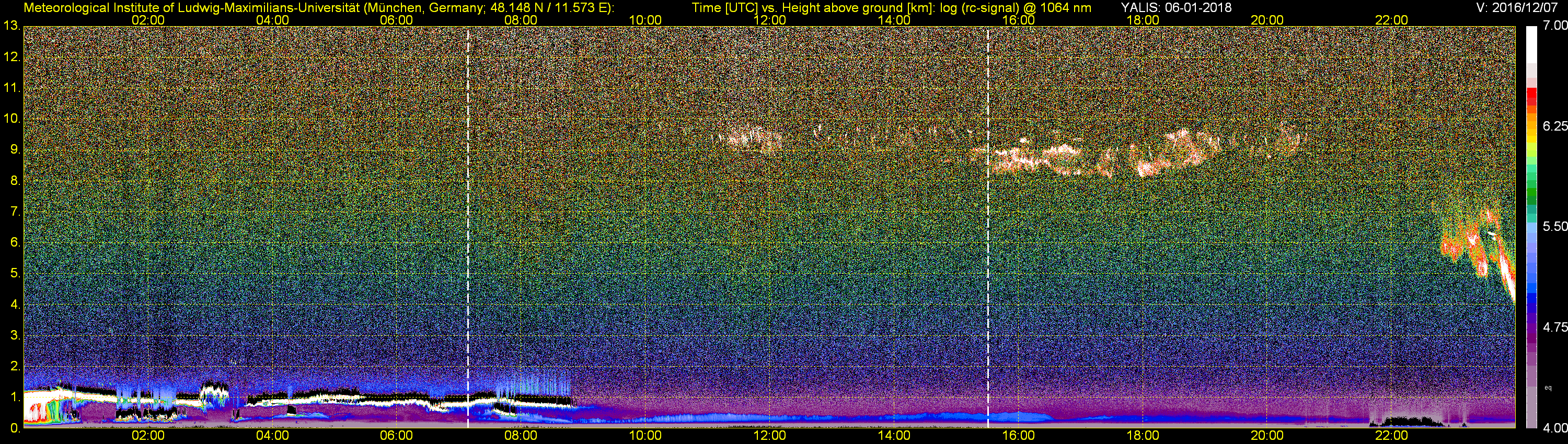Click the 22:00 label on top time axis
Viewport: 1568px width, 444px height.
click(x=1391, y=20)
